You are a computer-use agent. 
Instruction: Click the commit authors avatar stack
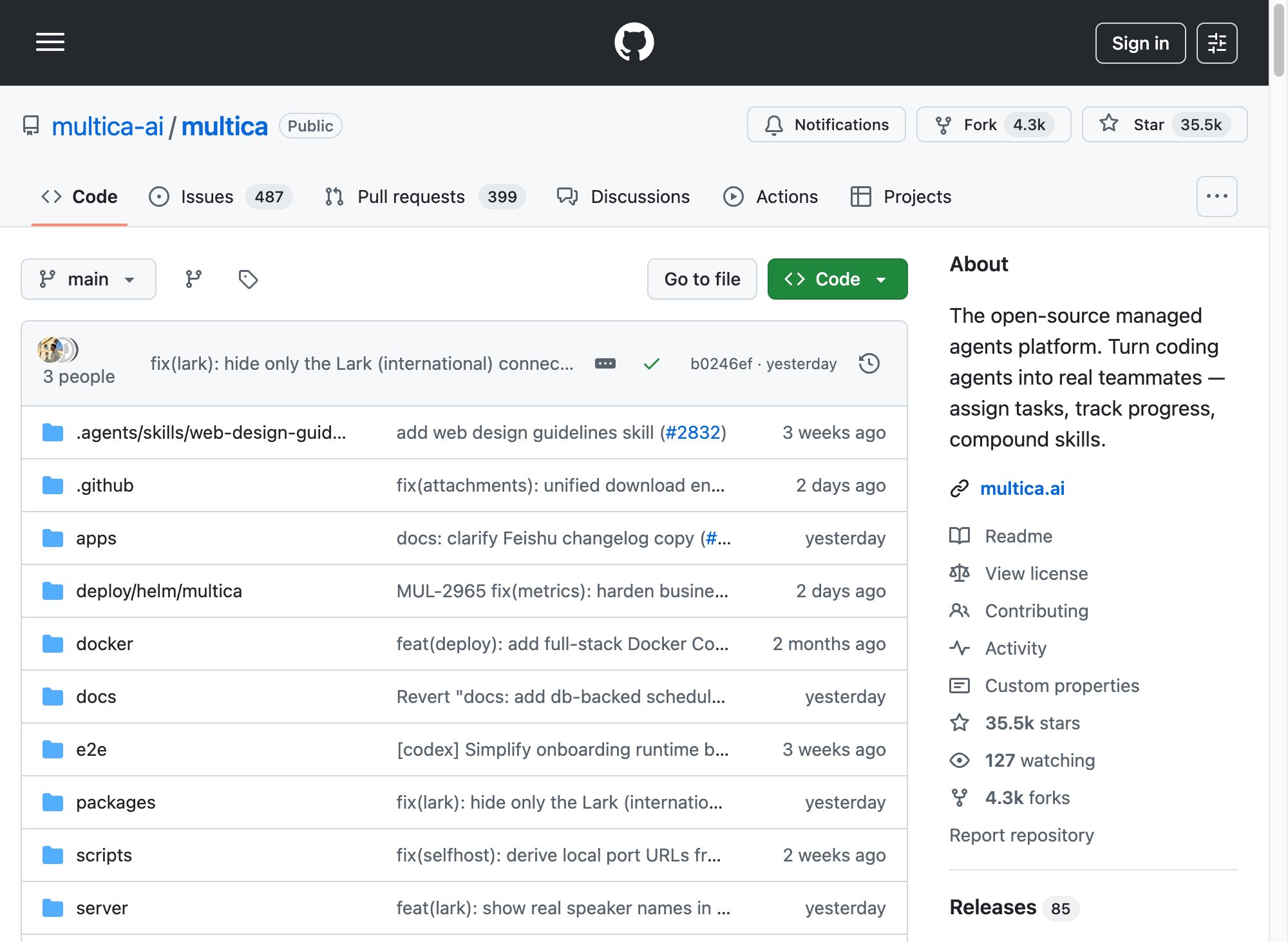coord(58,350)
